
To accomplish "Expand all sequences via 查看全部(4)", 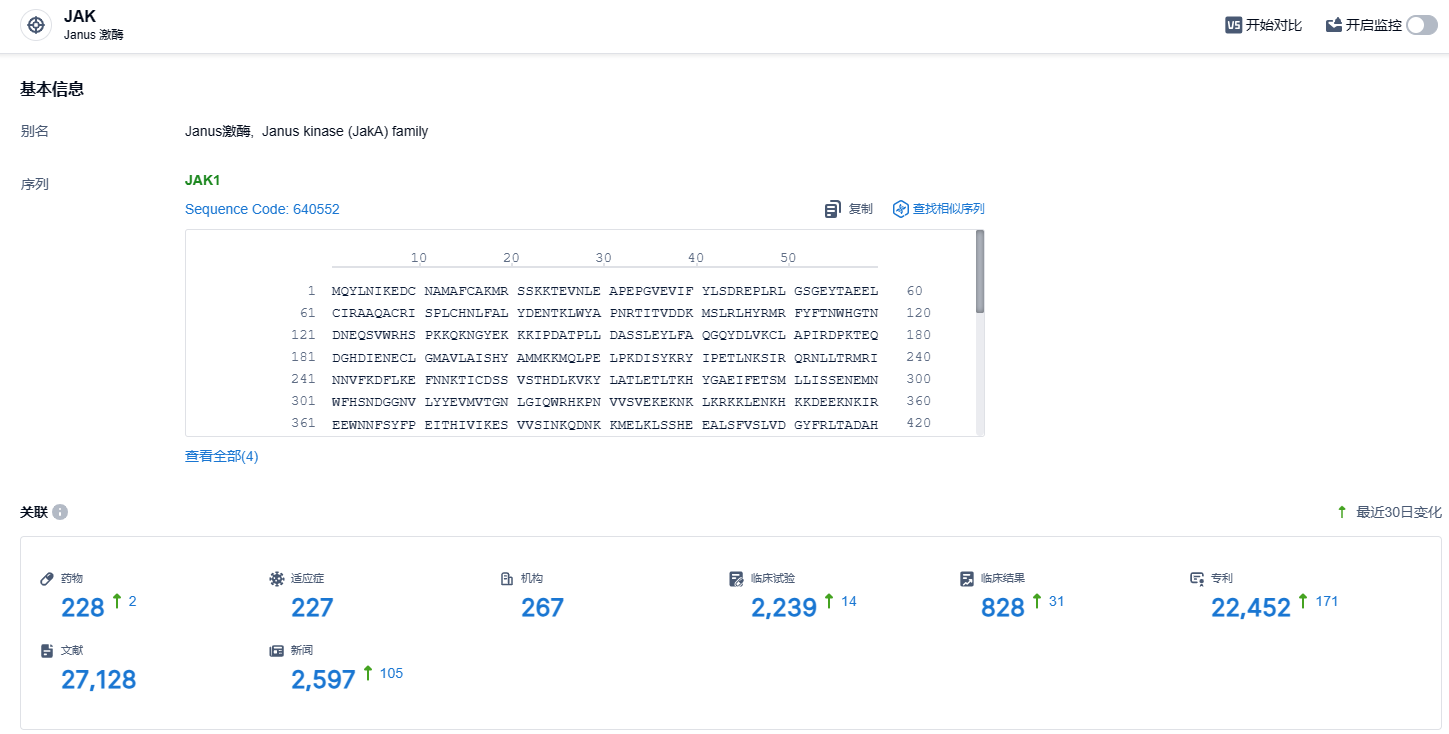I will [221, 456].
